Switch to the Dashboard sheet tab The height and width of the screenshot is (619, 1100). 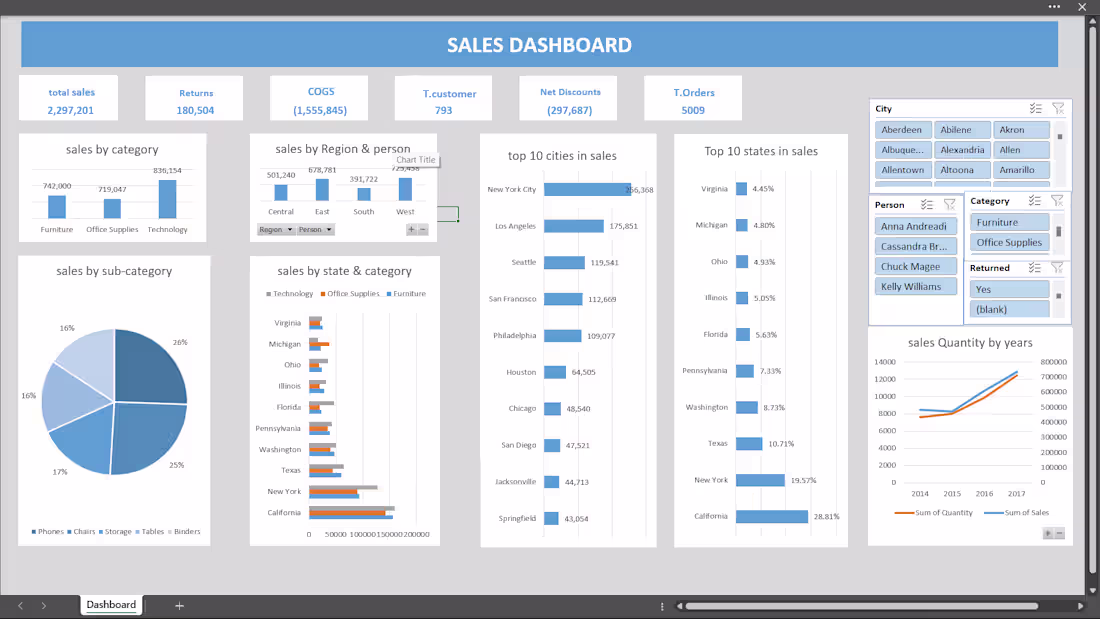coord(110,604)
